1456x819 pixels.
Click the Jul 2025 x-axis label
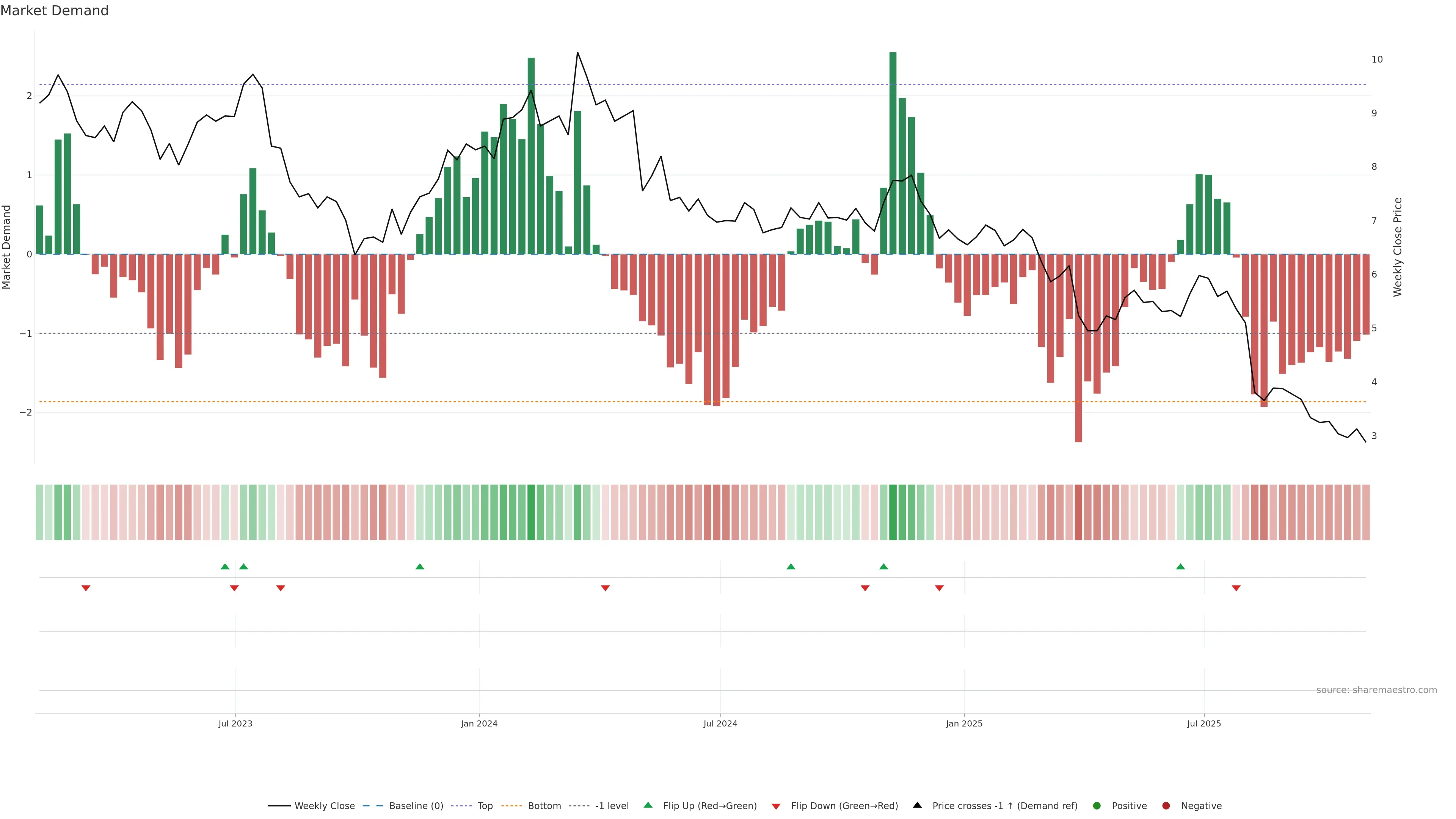[x=1204, y=723]
